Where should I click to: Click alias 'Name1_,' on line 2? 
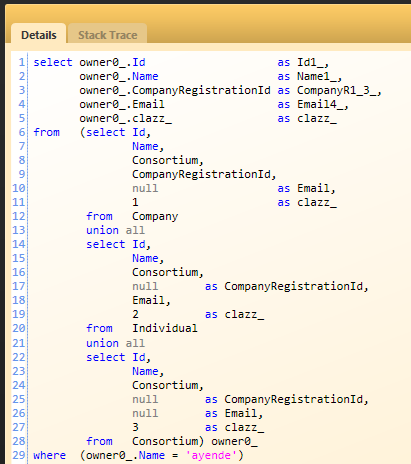click(319, 77)
